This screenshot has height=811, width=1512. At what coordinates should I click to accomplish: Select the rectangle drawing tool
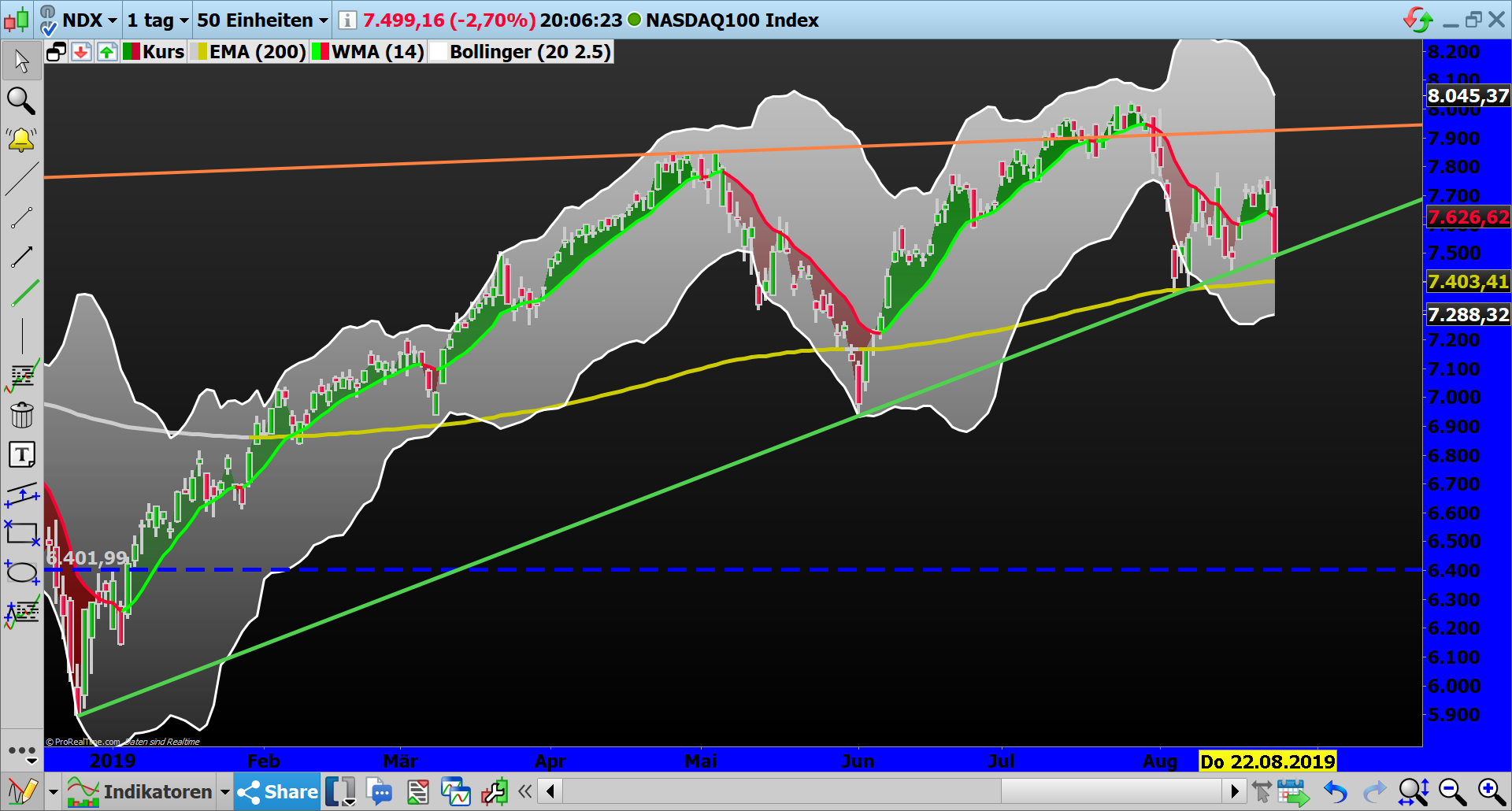coord(21,533)
